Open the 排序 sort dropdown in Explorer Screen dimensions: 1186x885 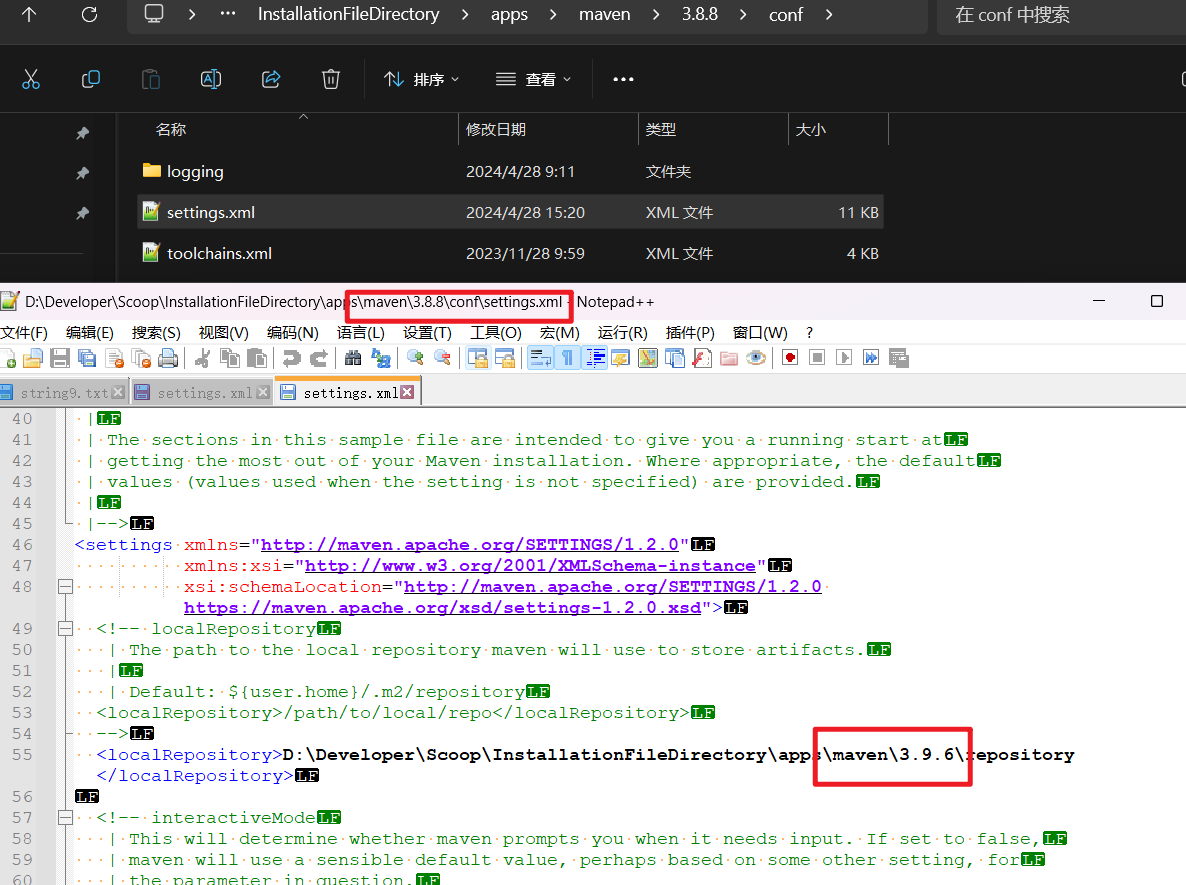click(421, 79)
